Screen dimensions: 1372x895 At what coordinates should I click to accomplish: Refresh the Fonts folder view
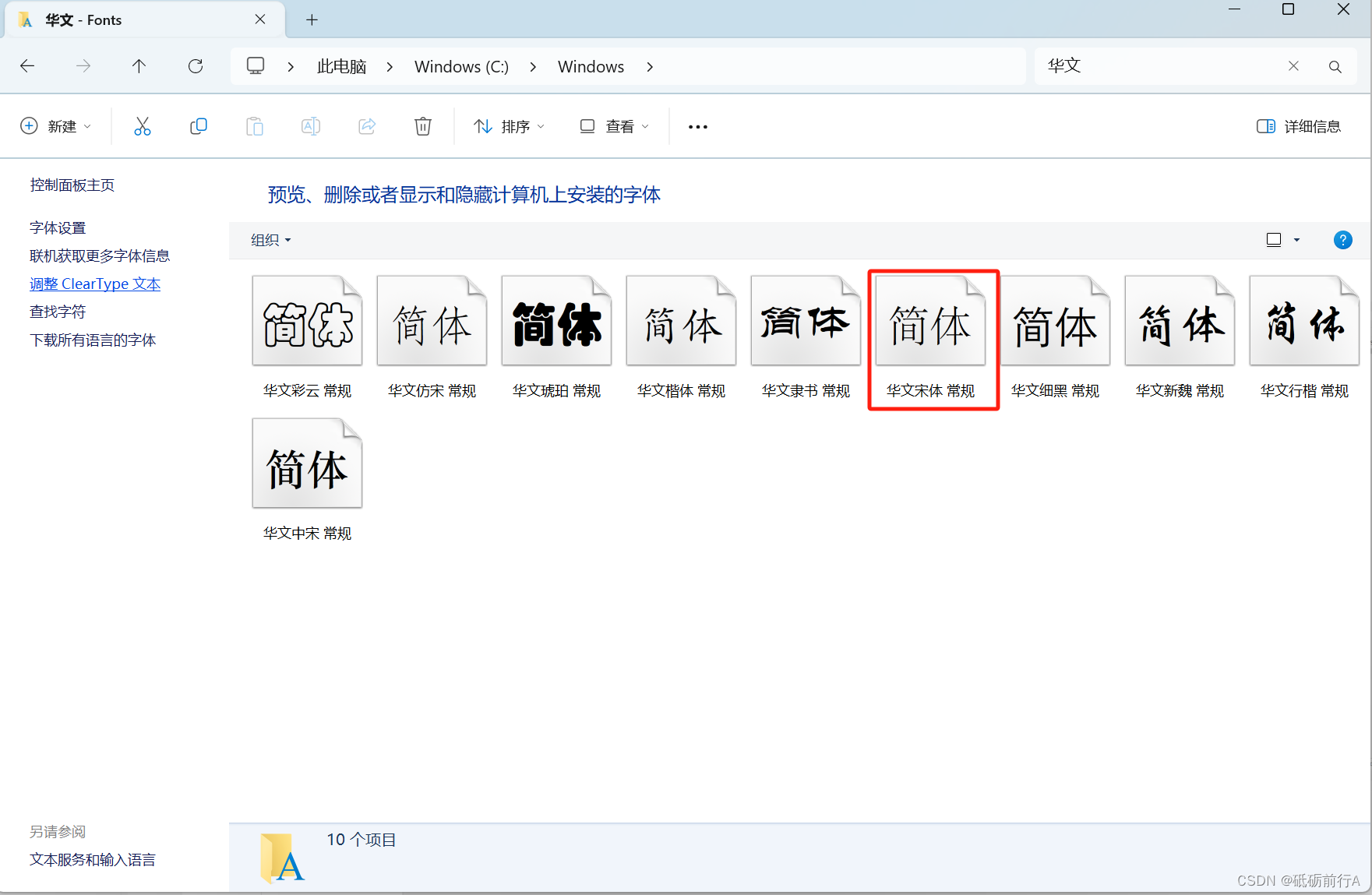coord(196,66)
